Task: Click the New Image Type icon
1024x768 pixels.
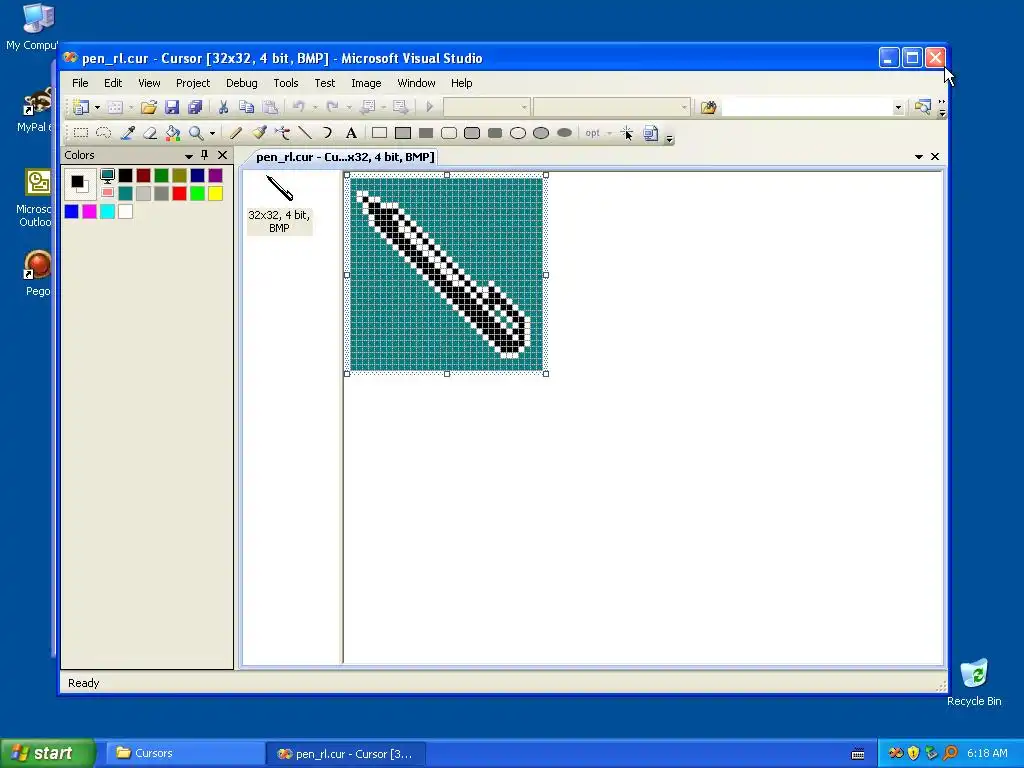Action: tap(650, 133)
